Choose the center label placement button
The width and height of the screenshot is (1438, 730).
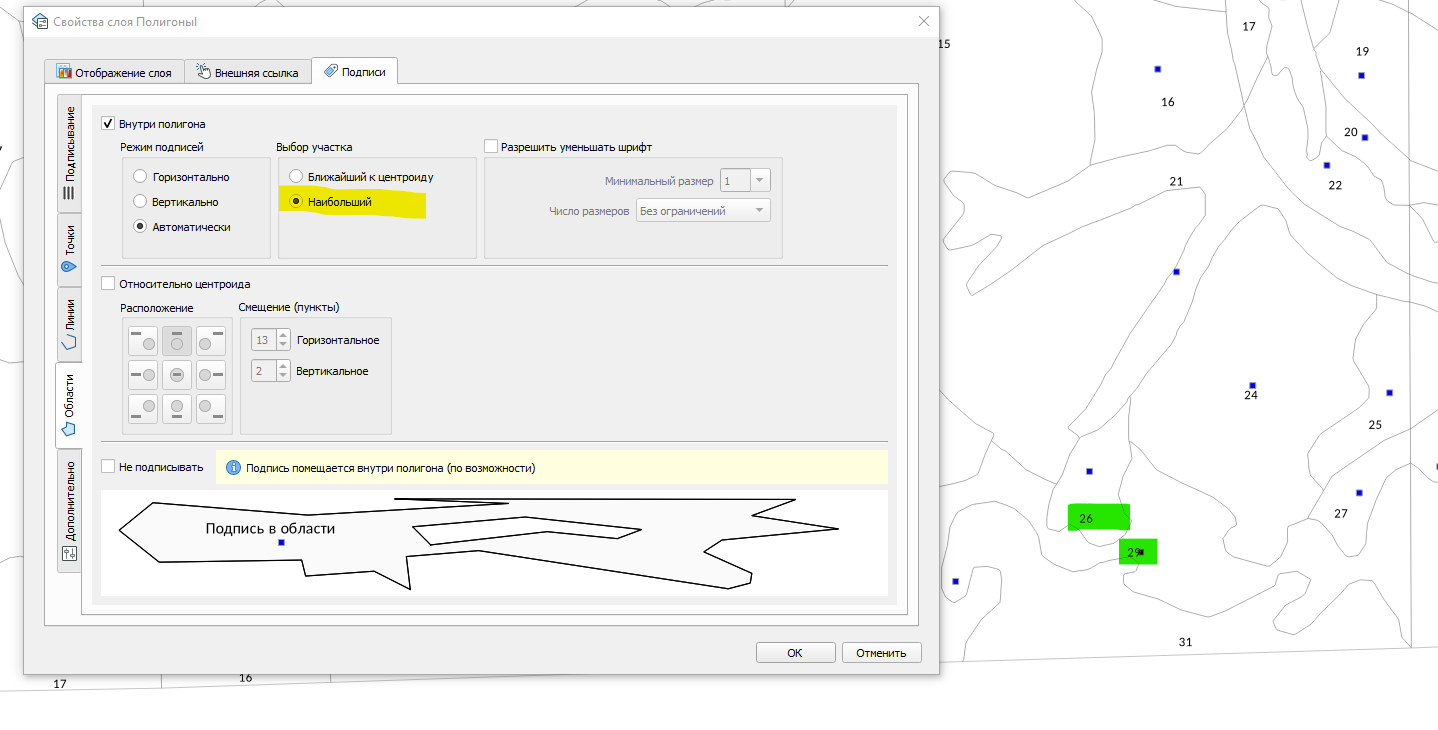(177, 375)
